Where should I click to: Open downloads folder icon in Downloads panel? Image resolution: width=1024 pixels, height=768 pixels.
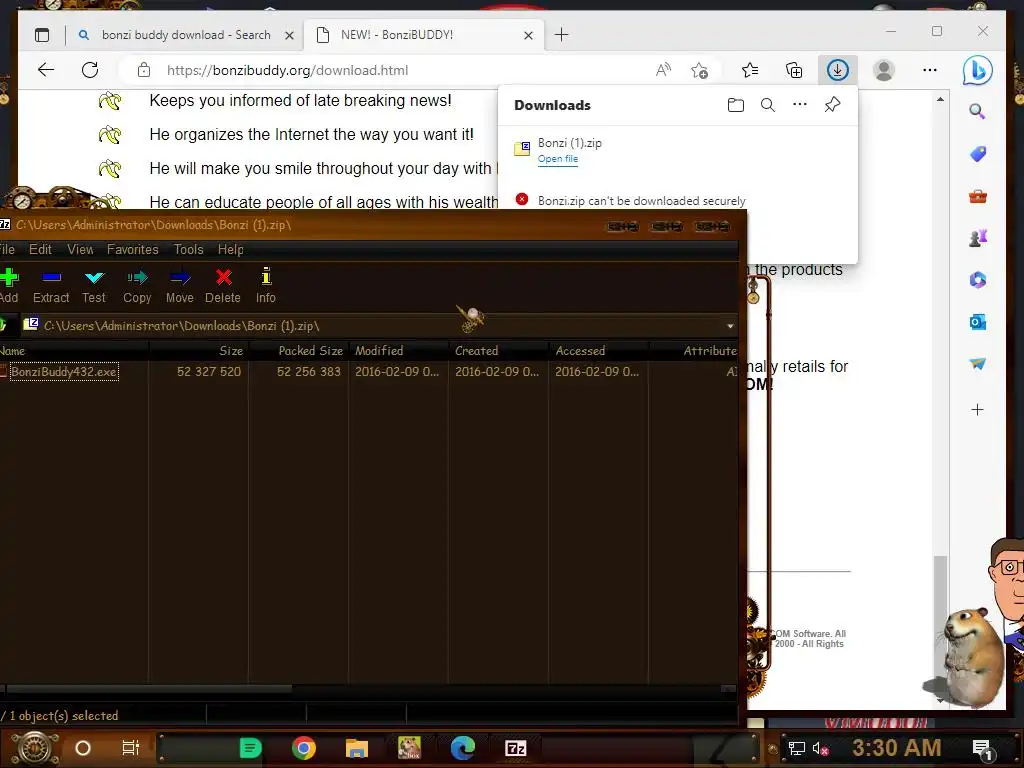(736, 105)
